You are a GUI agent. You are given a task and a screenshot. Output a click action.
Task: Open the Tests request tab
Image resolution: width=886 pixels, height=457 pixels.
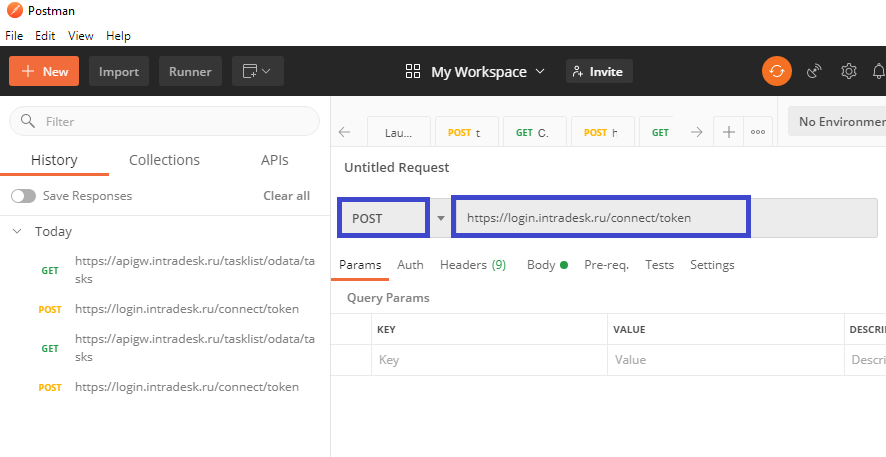[659, 265]
